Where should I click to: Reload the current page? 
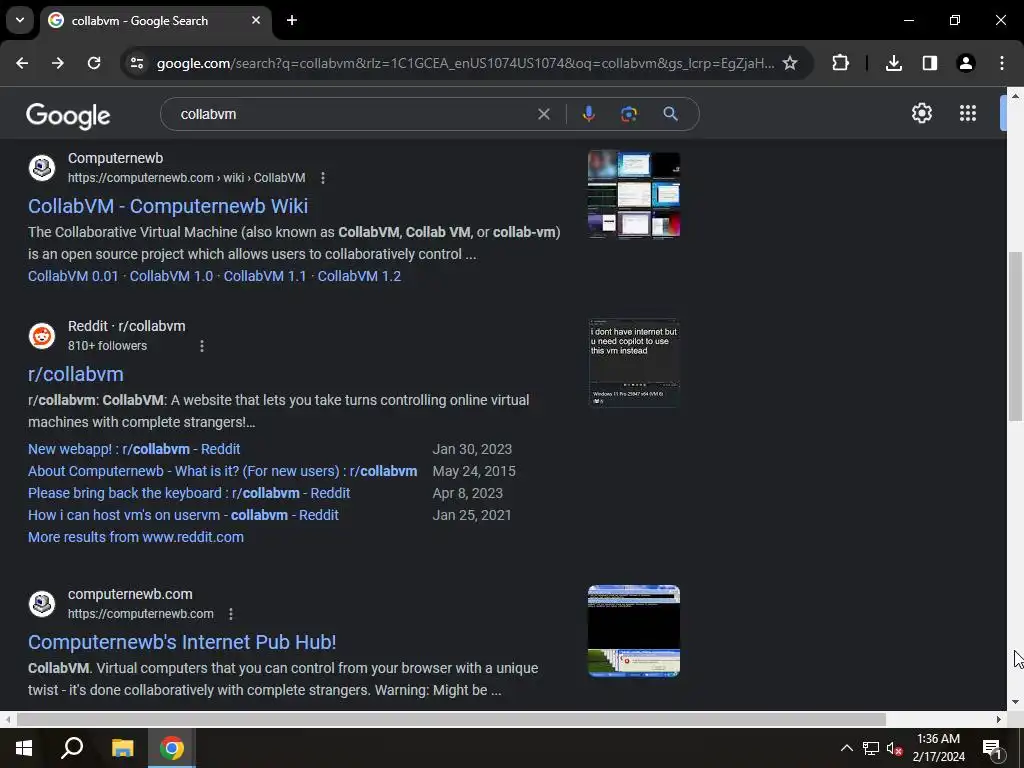point(94,63)
